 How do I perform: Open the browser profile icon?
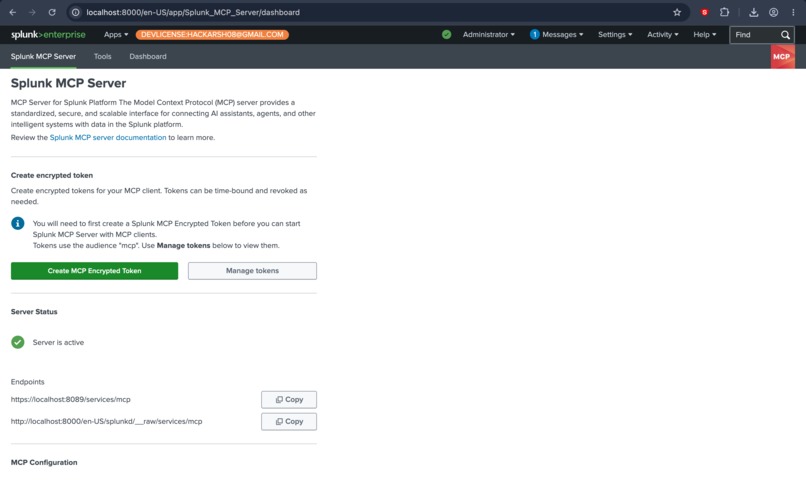coord(773,12)
